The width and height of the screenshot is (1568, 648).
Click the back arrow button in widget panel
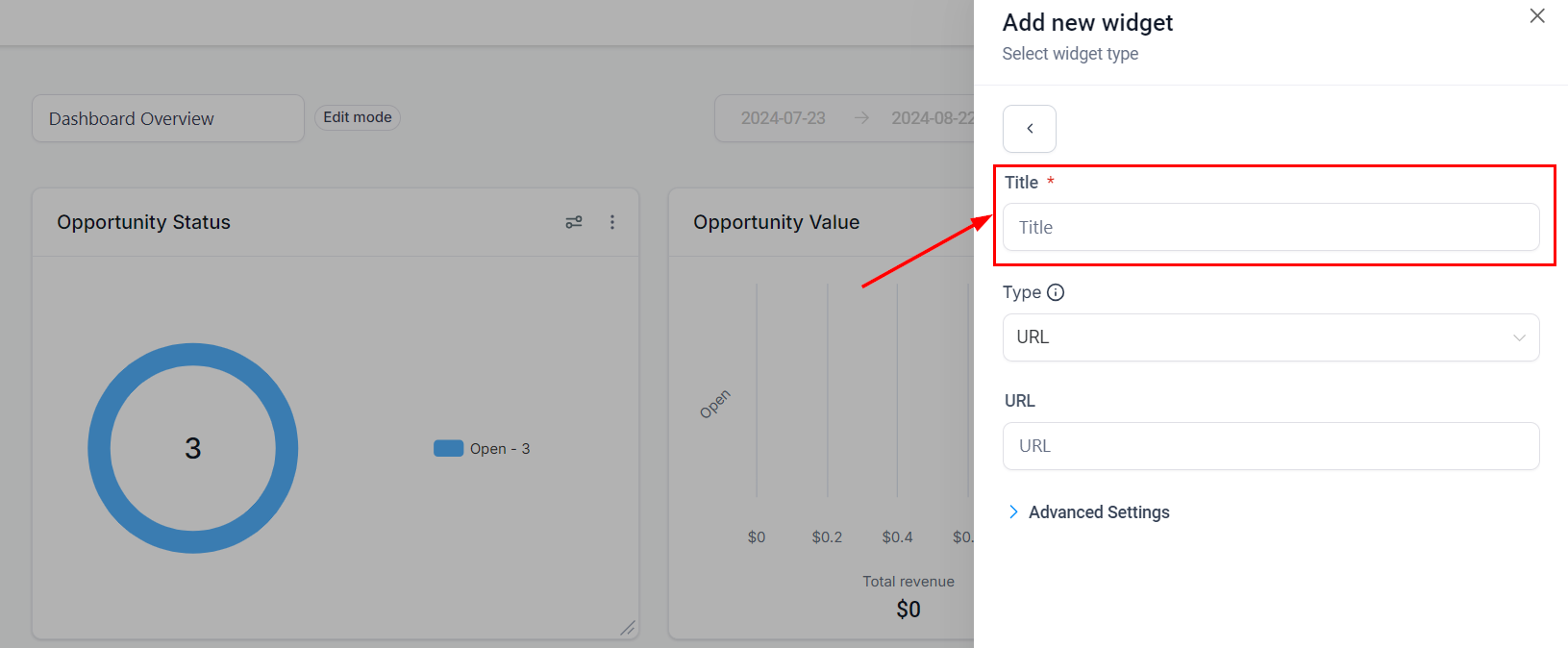(1030, 129)
